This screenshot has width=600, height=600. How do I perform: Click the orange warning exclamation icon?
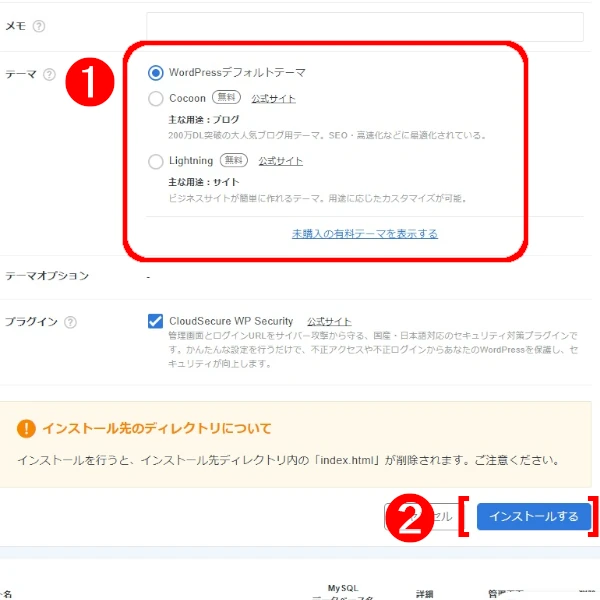[x=26, y=428]
